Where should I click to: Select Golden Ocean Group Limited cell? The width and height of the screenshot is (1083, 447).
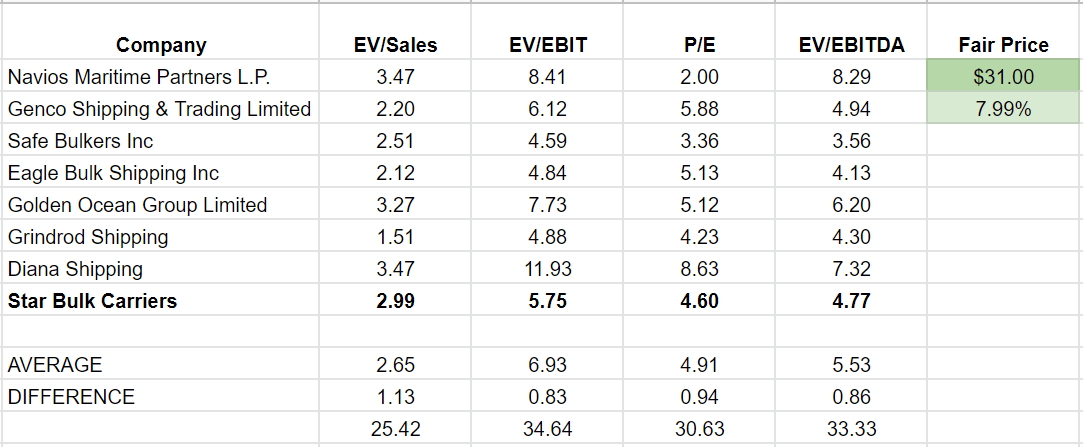(x=137, y=205)
